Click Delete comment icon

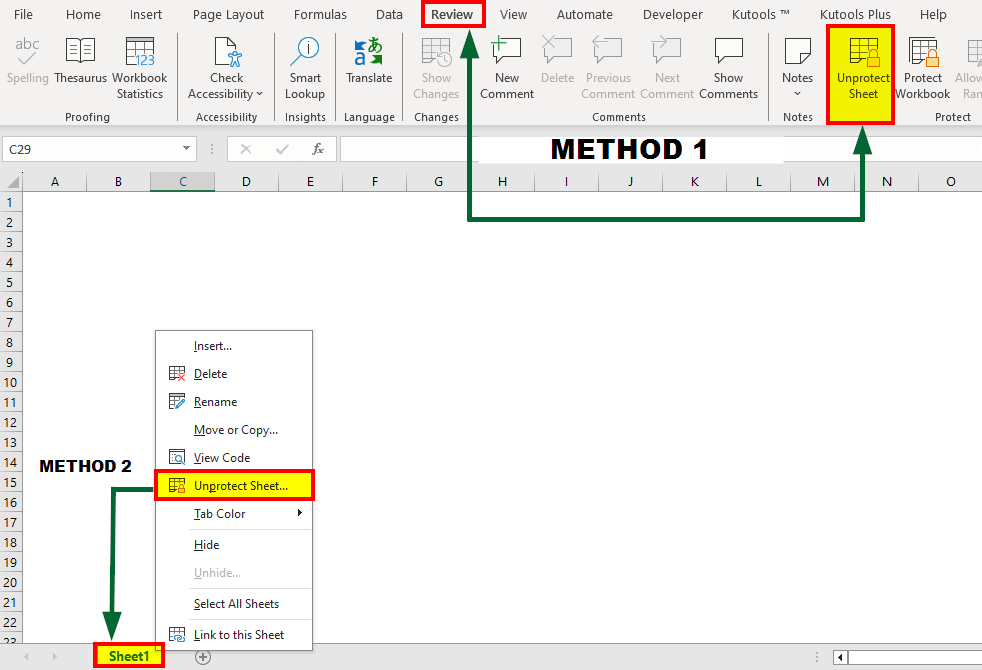pos(557,51)
